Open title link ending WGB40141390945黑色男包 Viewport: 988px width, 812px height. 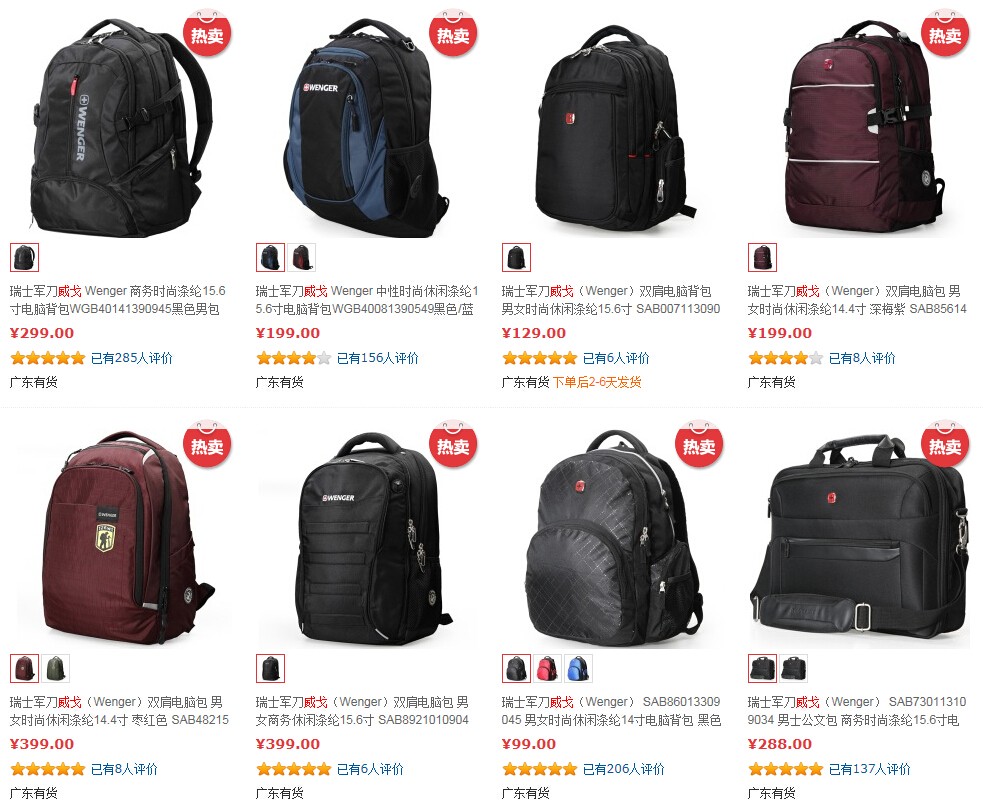[118, 300]
